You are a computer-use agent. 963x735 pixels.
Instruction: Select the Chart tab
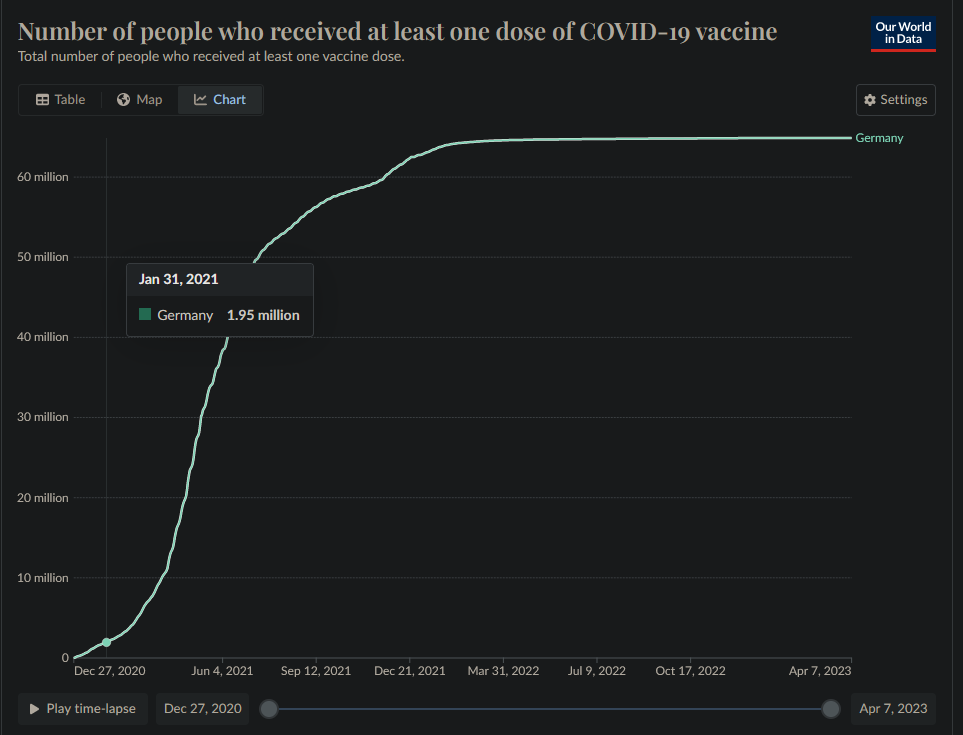[x=220, y=100]
